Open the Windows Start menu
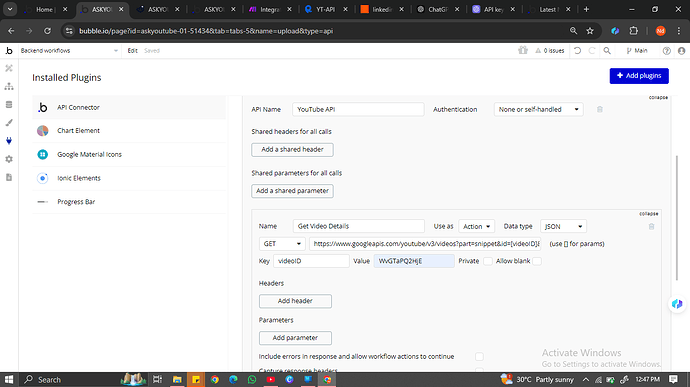The width and height of the screenshot is (690, 387). [9, 380]
